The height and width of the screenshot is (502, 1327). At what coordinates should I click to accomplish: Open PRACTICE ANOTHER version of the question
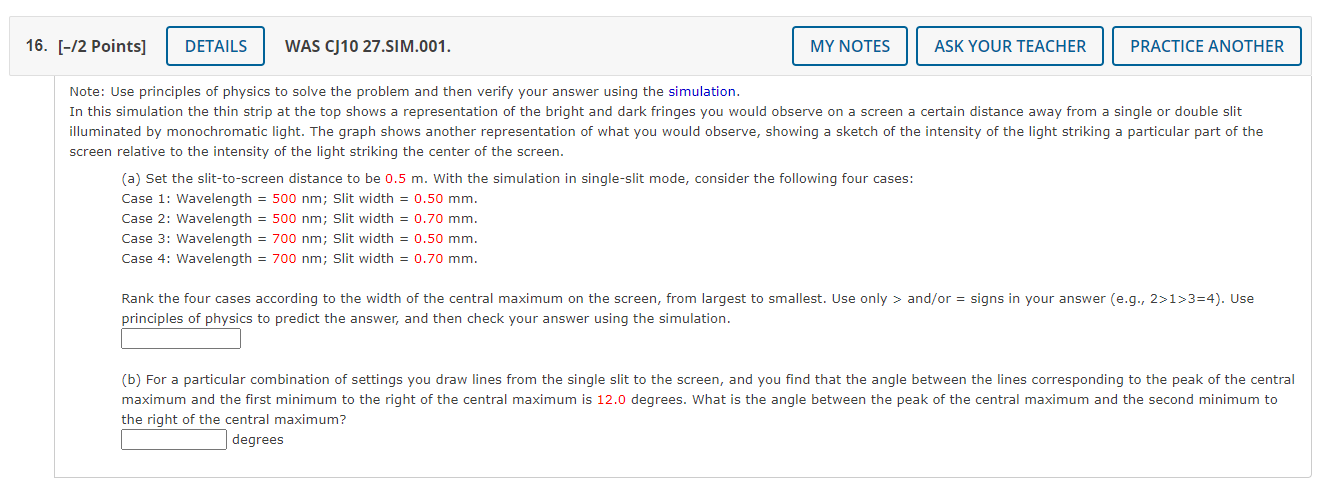[1206, 46]
